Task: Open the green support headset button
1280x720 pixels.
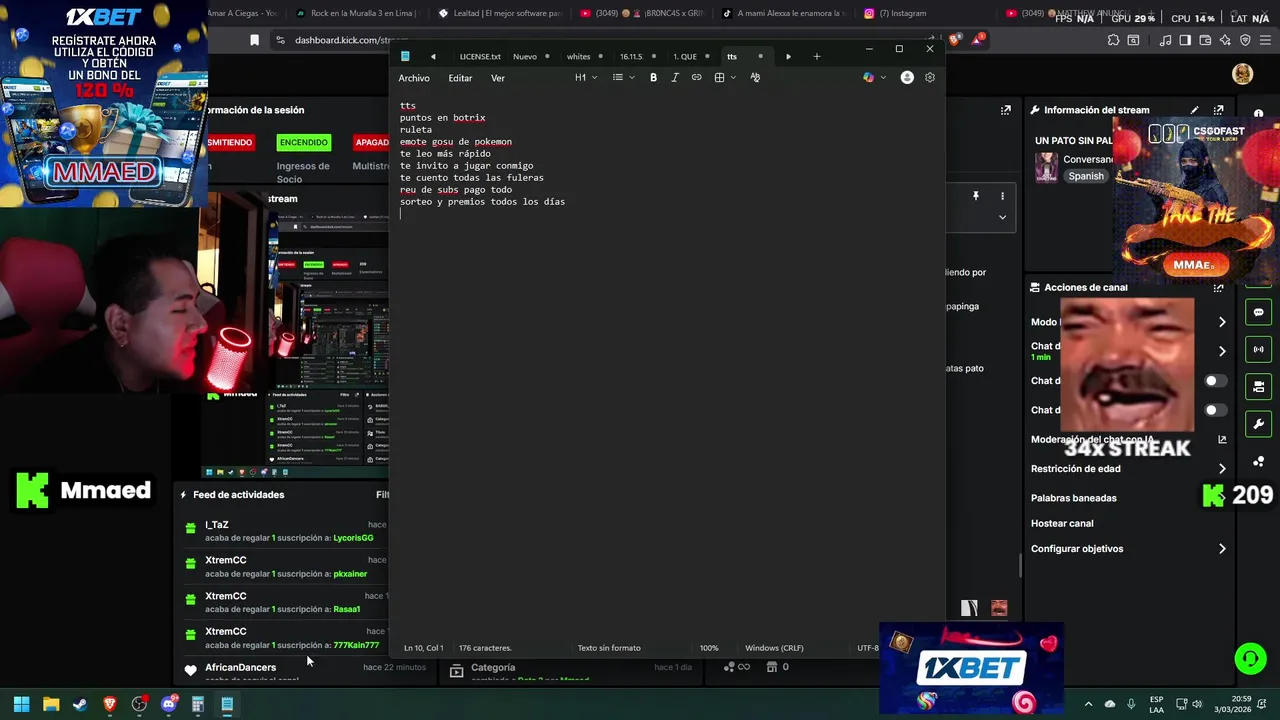Action: [1250, 658]
